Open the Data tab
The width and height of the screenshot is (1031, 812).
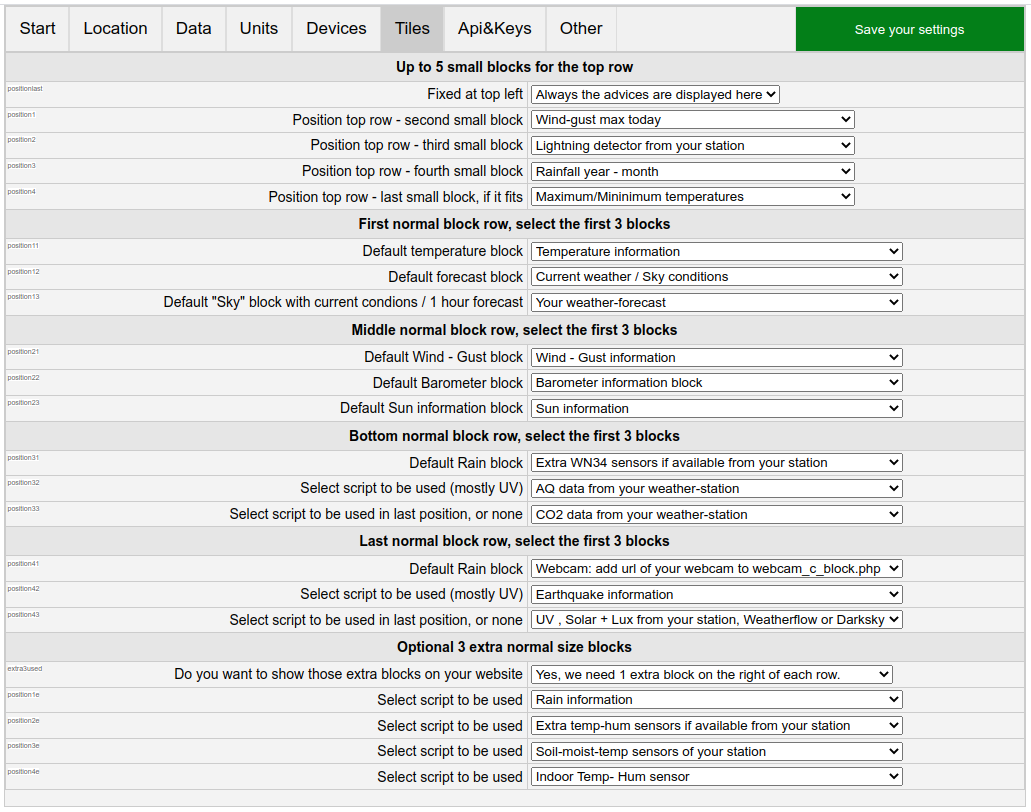pos(193,29)
